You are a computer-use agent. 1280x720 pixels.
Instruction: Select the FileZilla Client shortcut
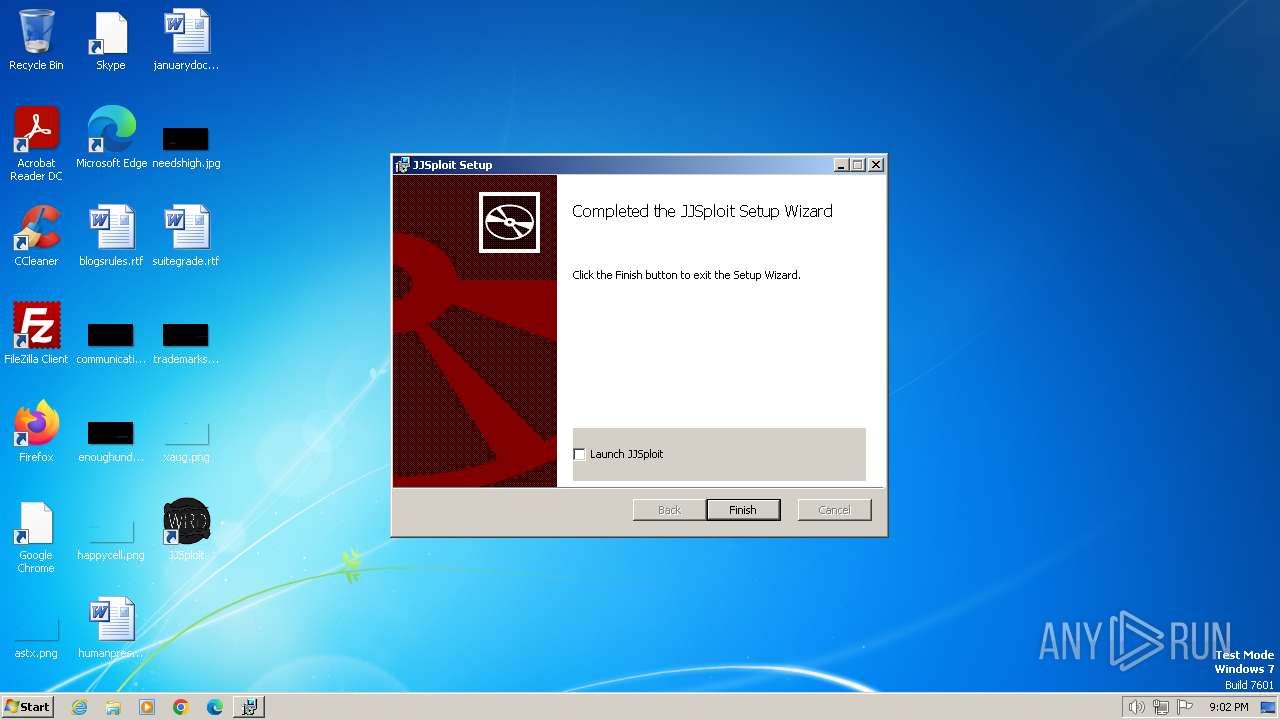point(36,334)
